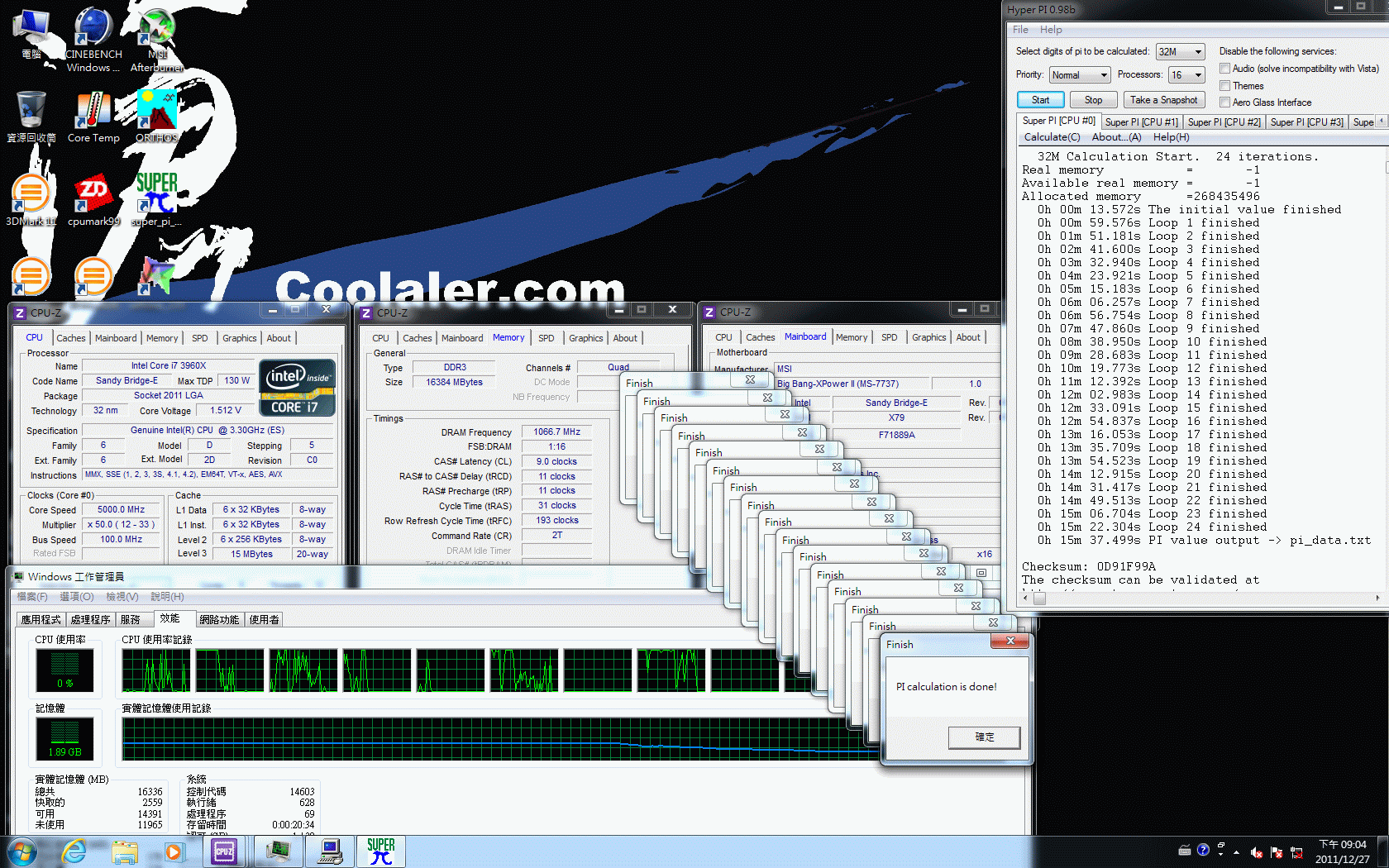Switch to Graphics tab in left CPU-Z window
1389x868 pixels.
point(239,338)
